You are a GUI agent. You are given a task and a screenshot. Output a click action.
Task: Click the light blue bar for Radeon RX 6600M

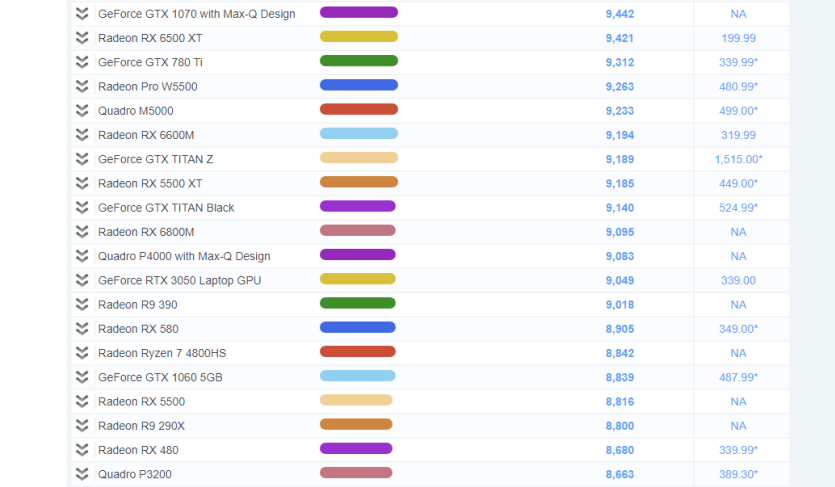(x=359, y=133)
